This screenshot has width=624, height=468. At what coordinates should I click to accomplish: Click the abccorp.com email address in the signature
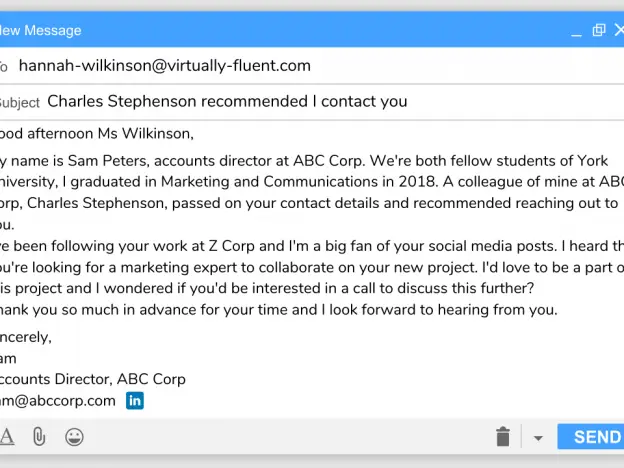coord(58,400)
